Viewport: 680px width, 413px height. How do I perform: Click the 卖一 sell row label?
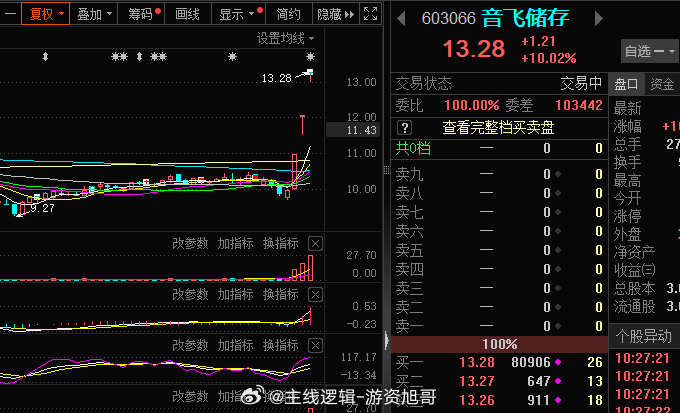[409, 326]
